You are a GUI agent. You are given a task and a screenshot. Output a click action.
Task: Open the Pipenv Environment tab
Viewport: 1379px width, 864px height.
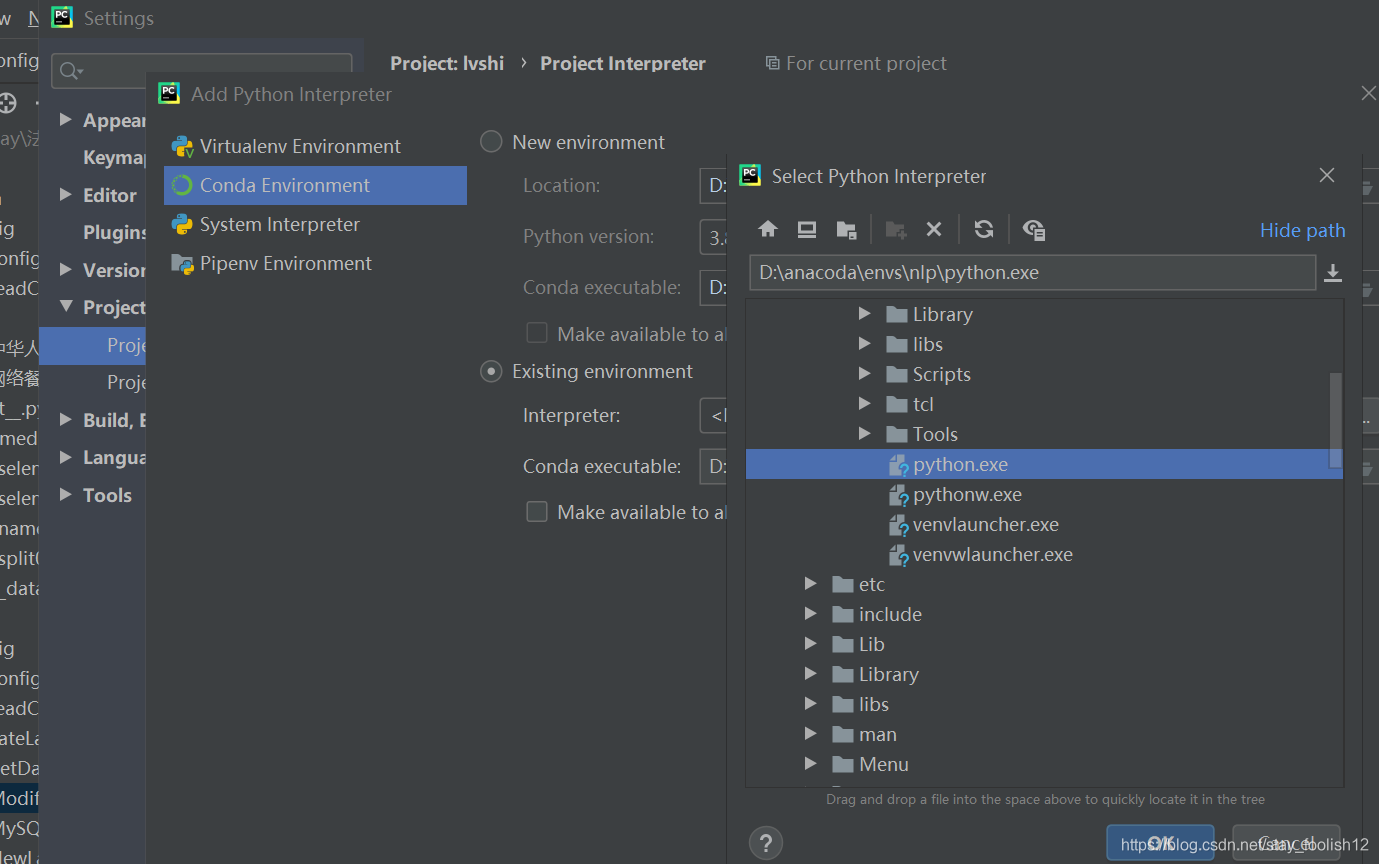pos(315,264)
